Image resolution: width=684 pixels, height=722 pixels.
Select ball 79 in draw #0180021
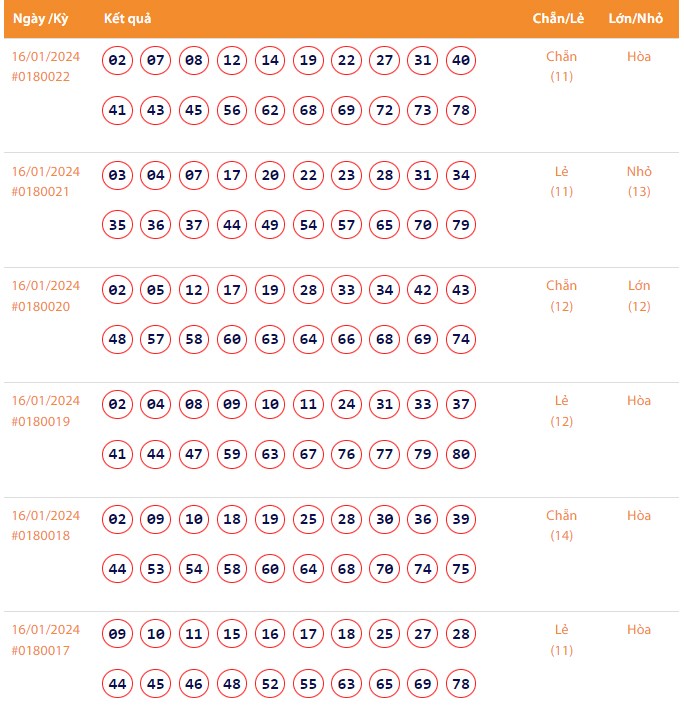pos(461,225)
